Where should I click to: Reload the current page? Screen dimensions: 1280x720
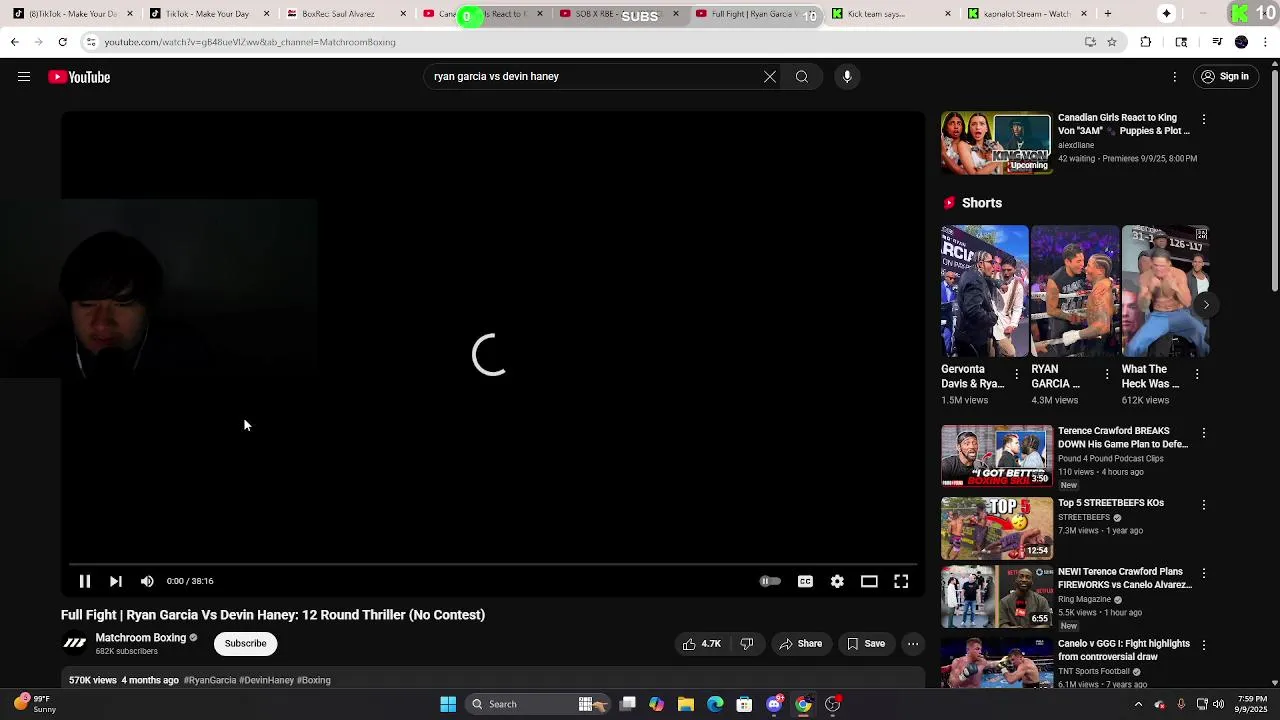pos(62,42)
